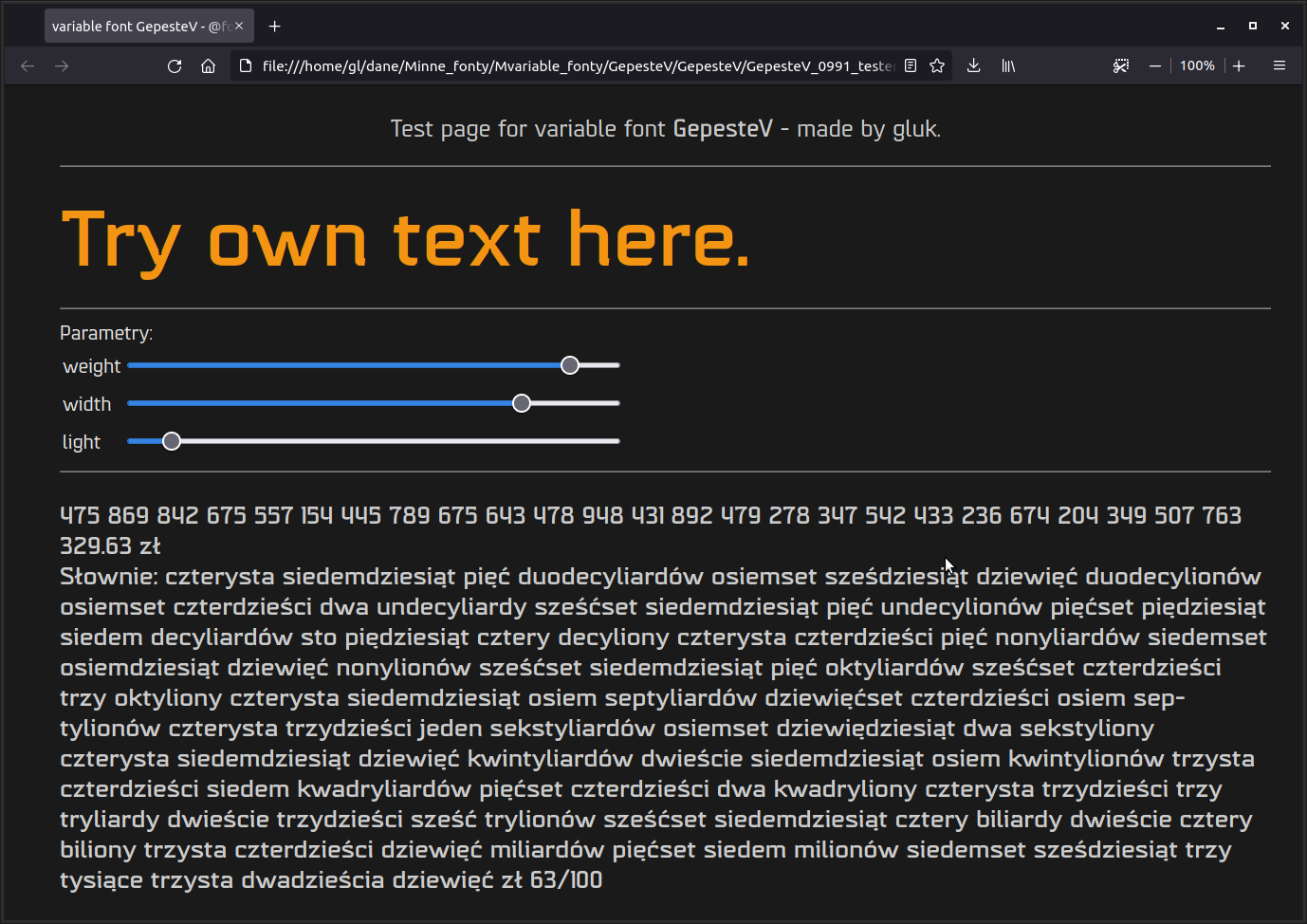The height and width of the screenshot is (924, 1307).
Task: Open the Firefox hamburger menu
Action: point(1279,66)
